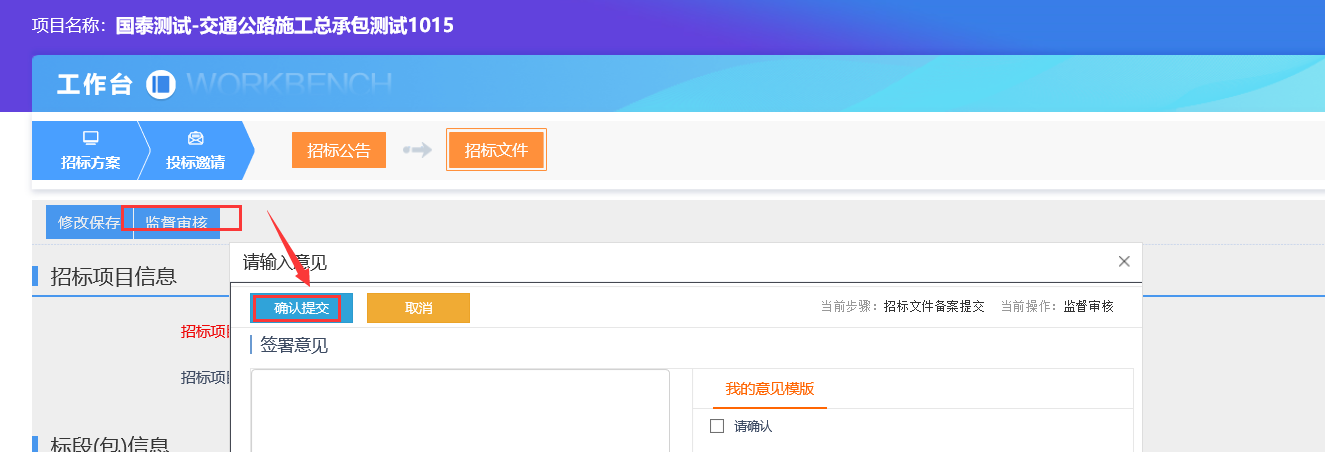The width and height of the screenshot is (1325, 452).
Task: Click the 监督审核 toolbar button
Action: 177,222
